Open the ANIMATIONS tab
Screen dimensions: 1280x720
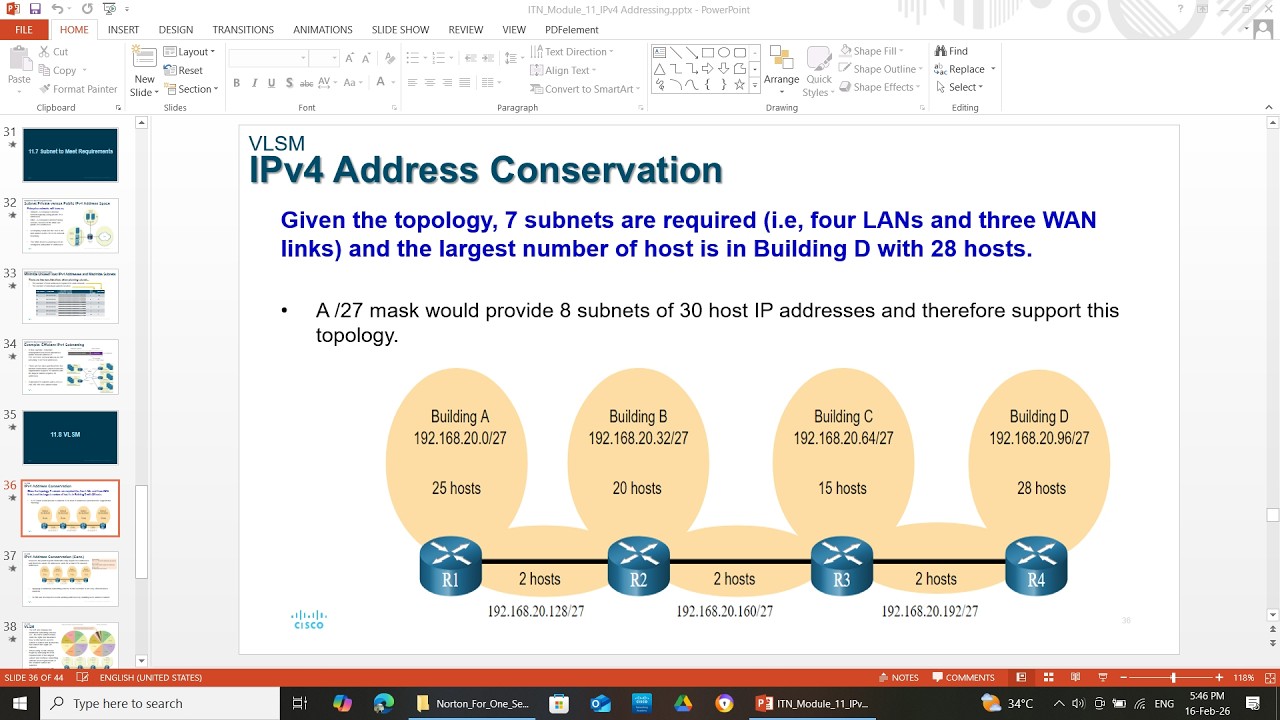[x=323, y=30]
